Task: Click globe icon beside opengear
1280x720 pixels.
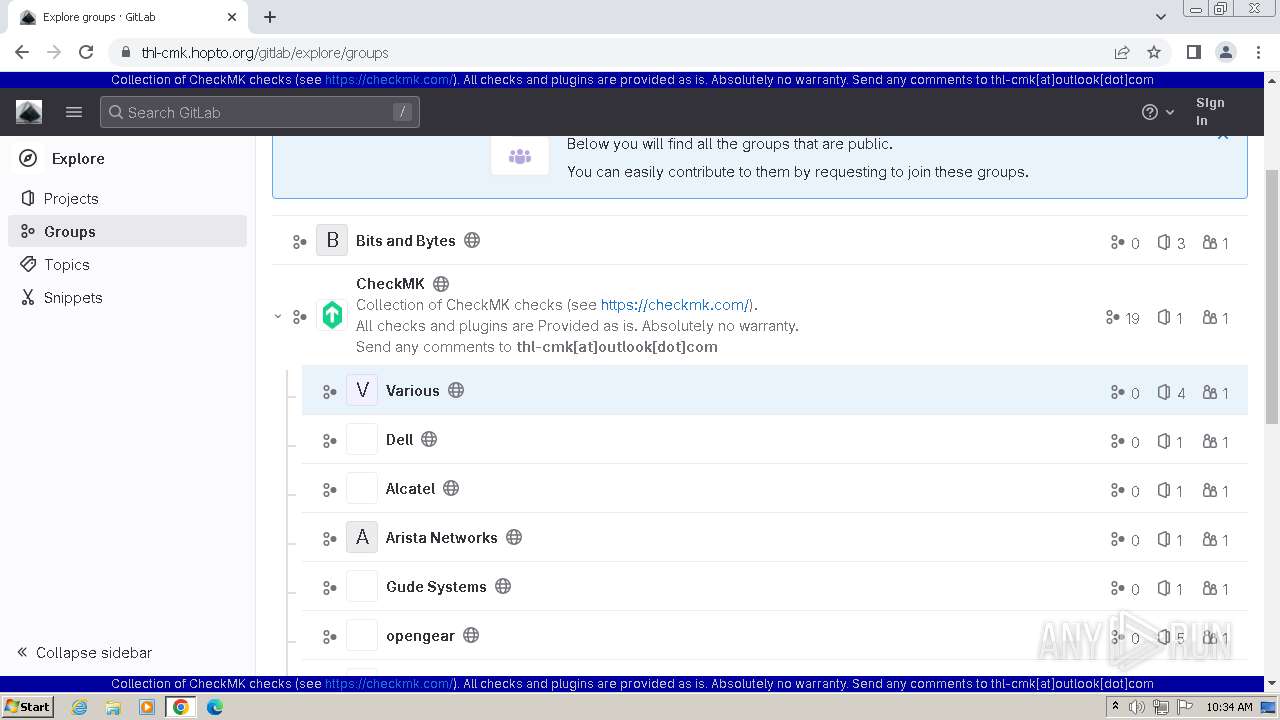Action: 471,635
